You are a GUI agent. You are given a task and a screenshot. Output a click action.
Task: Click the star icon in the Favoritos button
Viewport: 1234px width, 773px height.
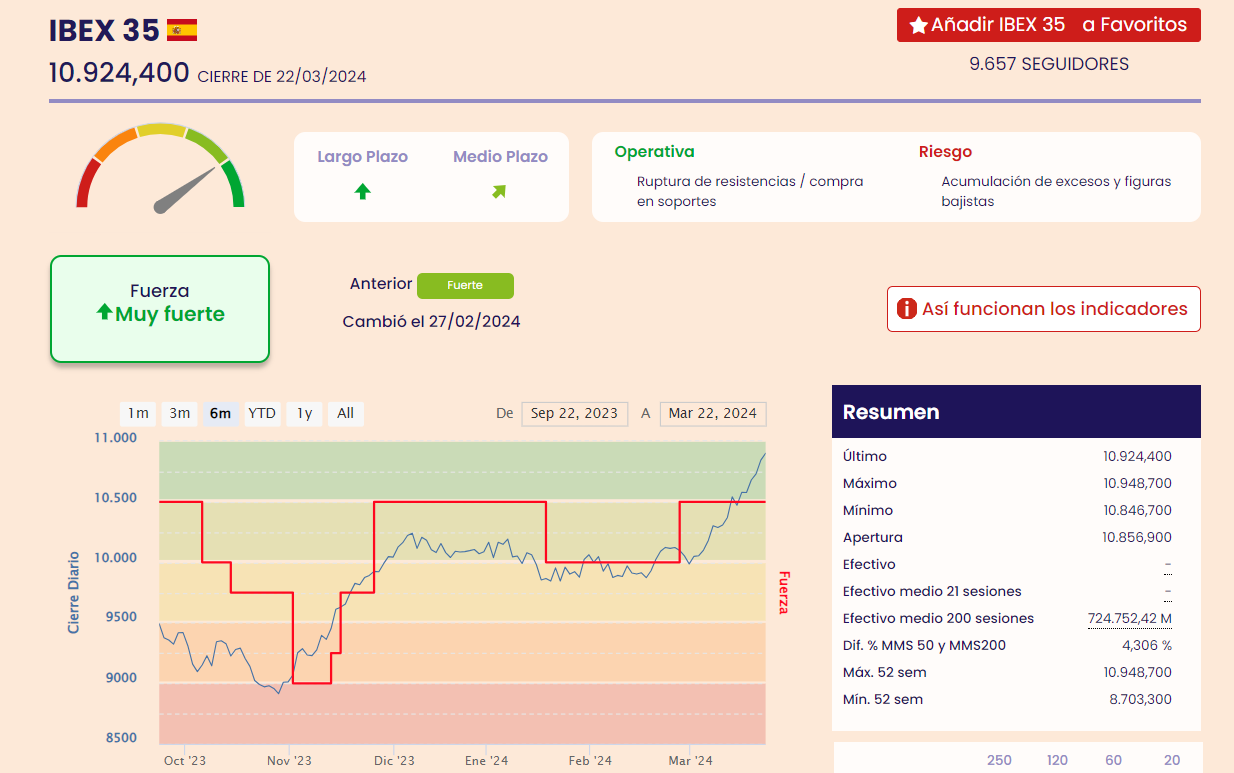pyautogui.click(x=918, y=26)
